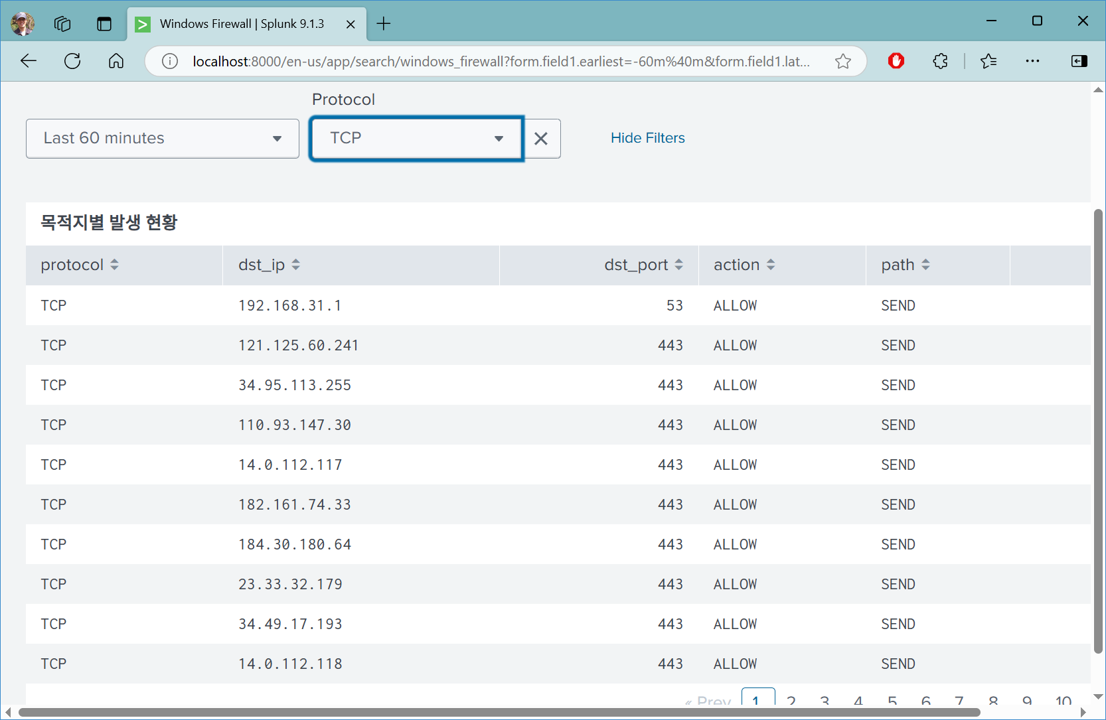
Task: Go to results page 7
Action: pos(959,701)
